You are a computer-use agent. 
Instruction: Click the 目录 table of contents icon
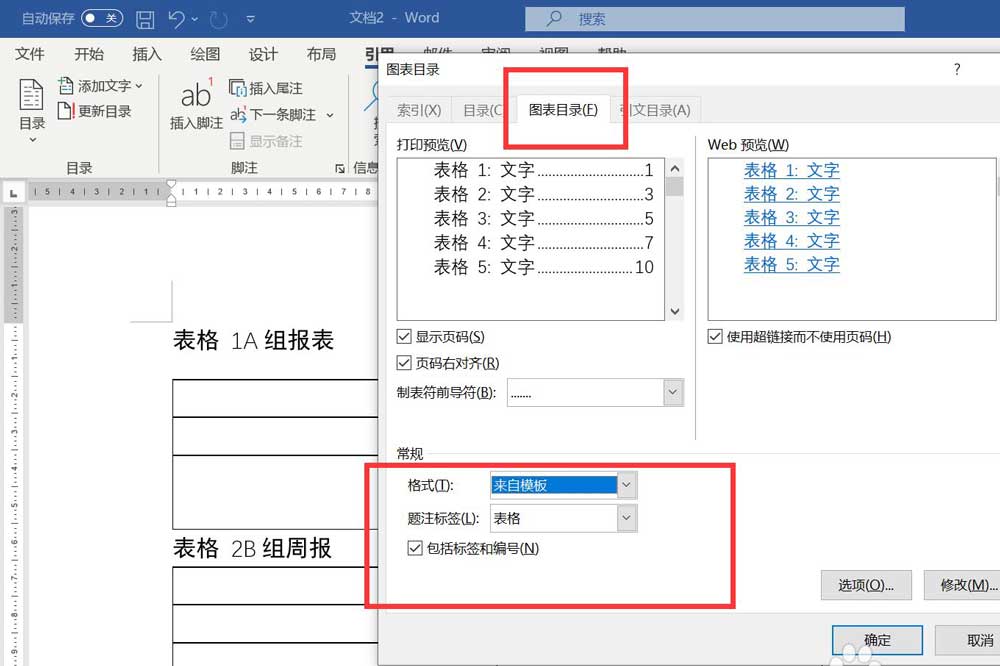click(x=31, y=95)
